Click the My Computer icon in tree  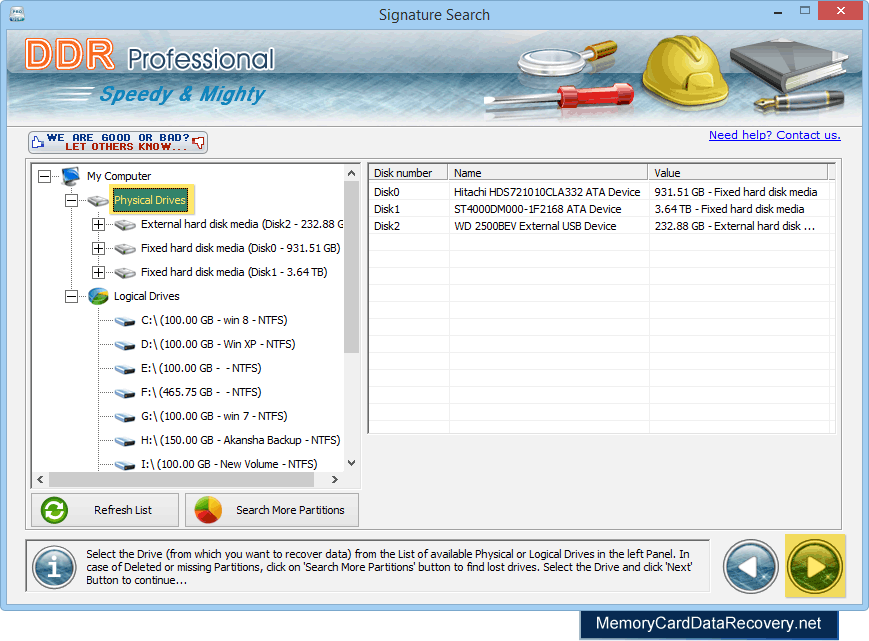tap(71, 176)
